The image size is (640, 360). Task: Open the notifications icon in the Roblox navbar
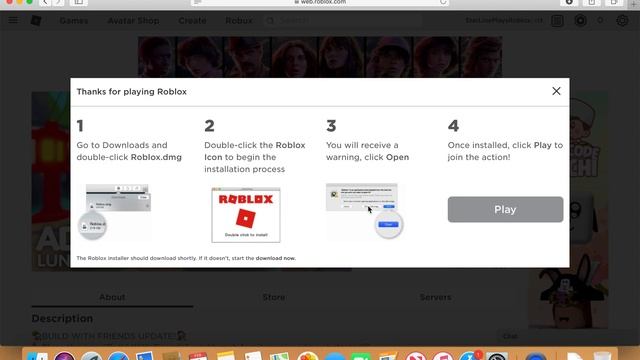click(x=557, y=20)
